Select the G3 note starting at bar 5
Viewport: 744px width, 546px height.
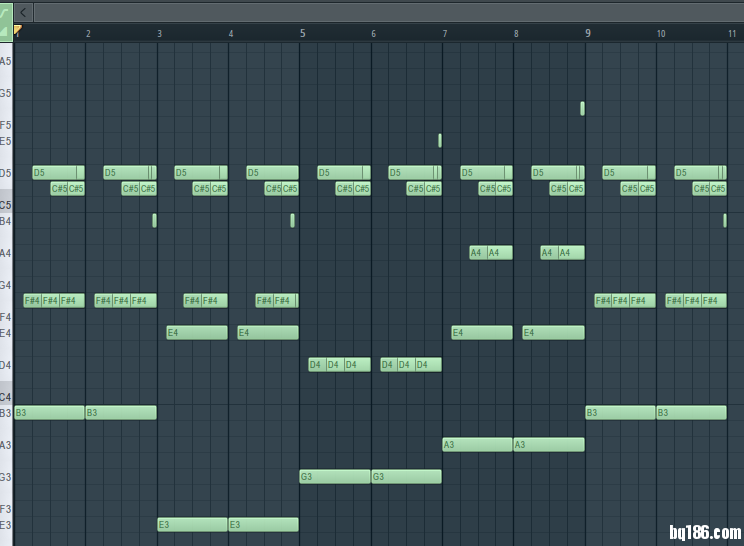[335, 477]
